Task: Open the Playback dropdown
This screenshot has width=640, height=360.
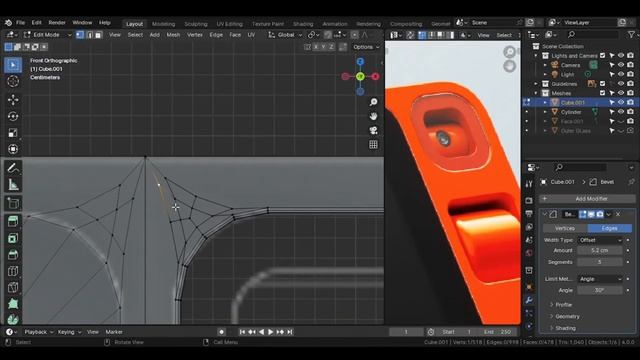Action: 38,332
